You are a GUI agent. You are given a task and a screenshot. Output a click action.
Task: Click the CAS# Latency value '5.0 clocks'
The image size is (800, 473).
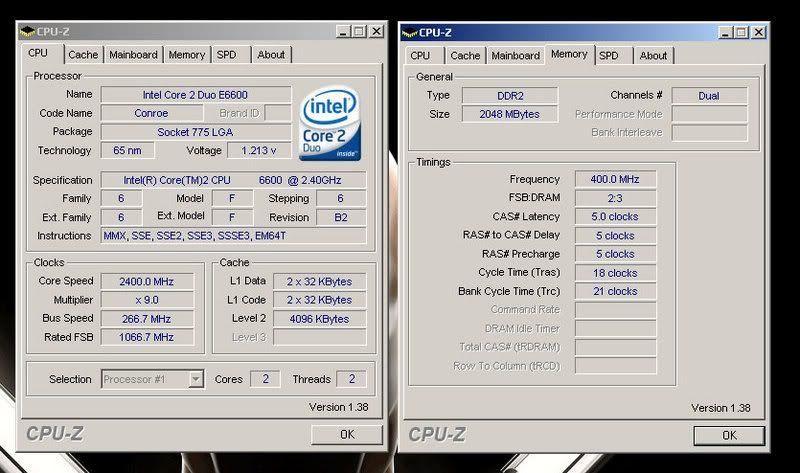(615, 217)
